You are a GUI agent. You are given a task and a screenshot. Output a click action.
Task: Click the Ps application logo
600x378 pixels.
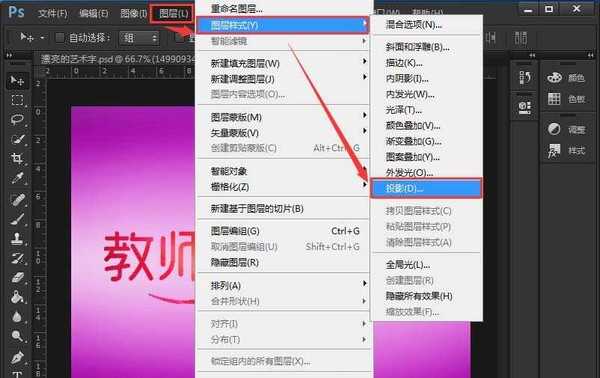coord(16,12)
